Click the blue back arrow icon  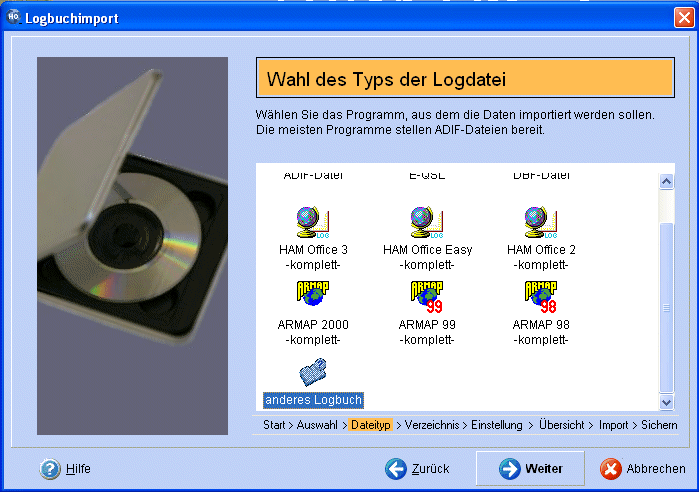(396, 469)
